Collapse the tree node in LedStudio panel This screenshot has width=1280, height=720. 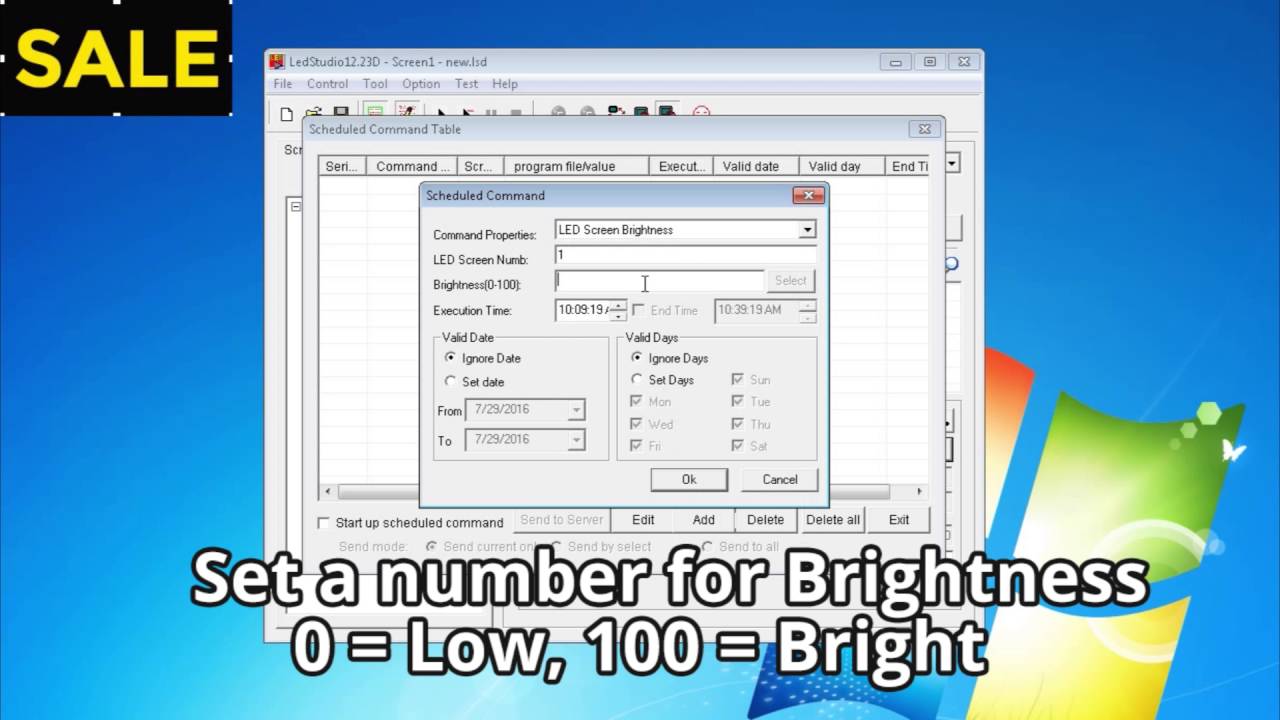(296, 206)
